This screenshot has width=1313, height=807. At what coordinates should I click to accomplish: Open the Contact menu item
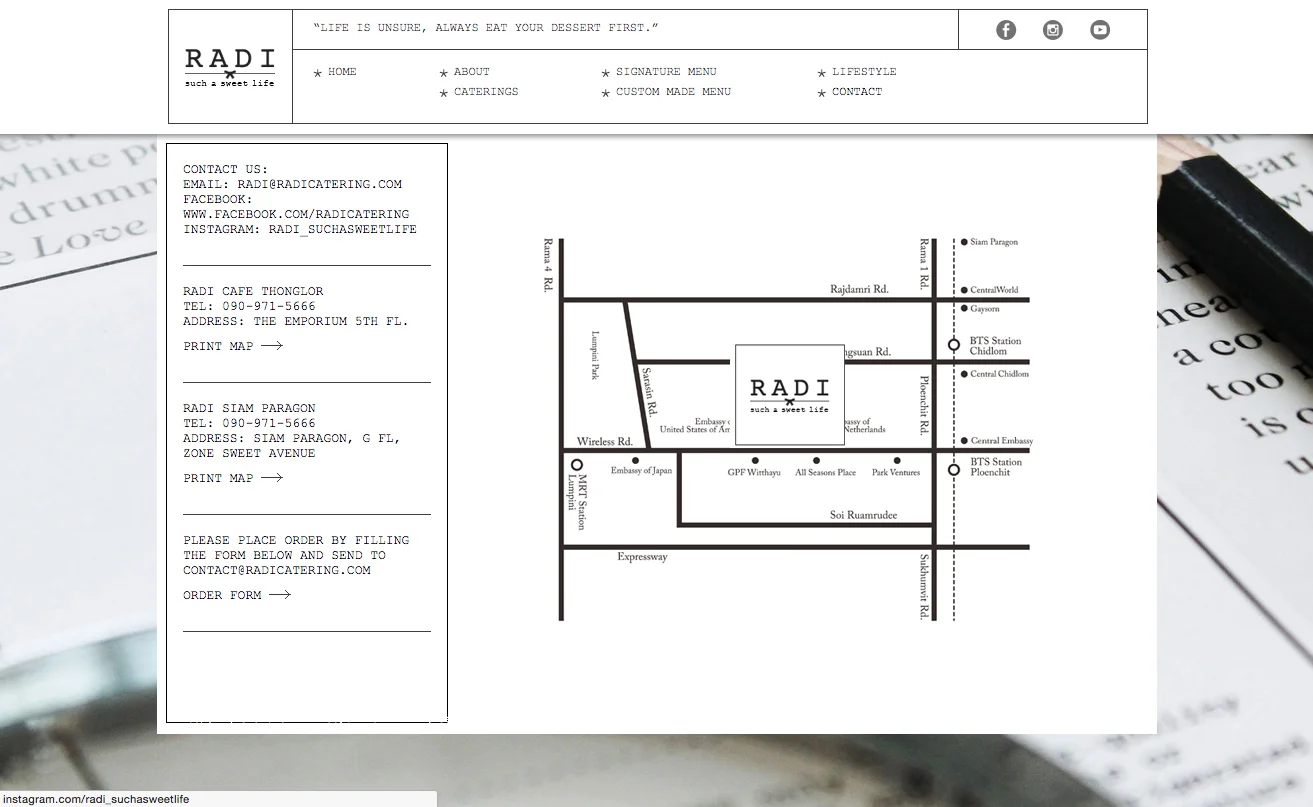(857, 92)
